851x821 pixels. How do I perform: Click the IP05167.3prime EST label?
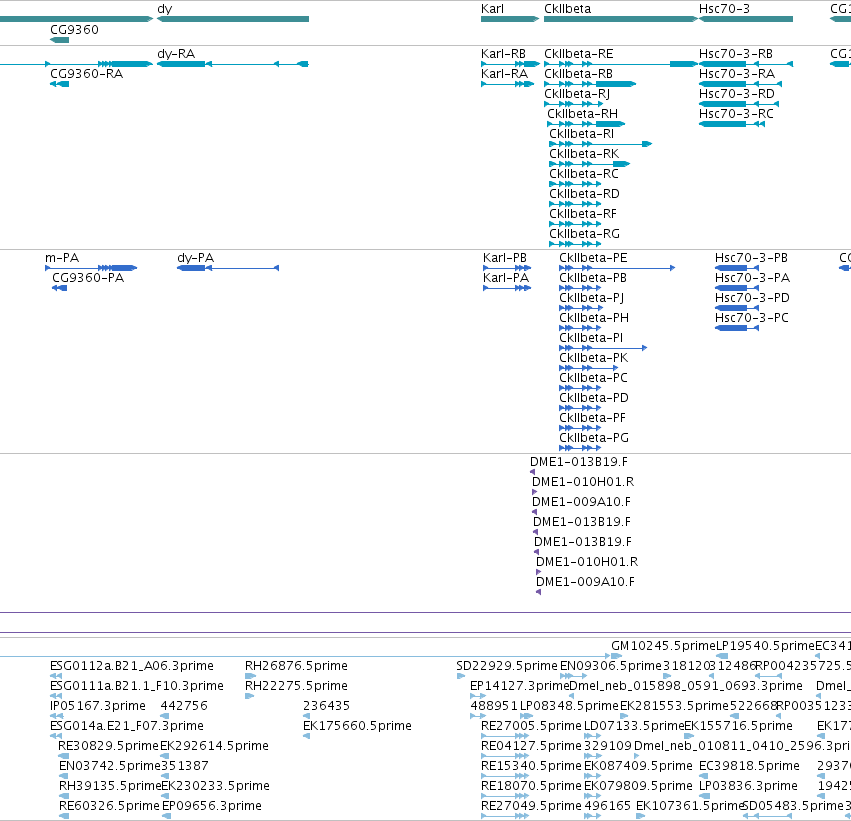[x=98, y=706]
